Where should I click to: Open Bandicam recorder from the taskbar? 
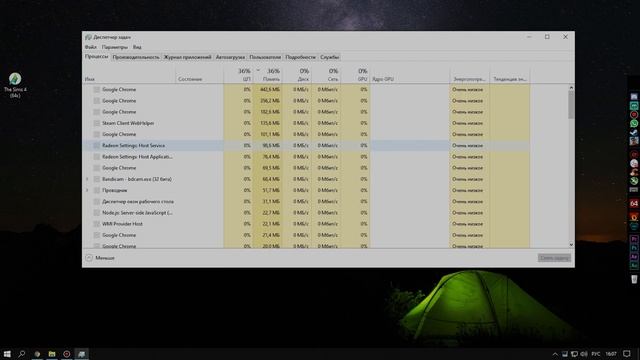(67, 354)
